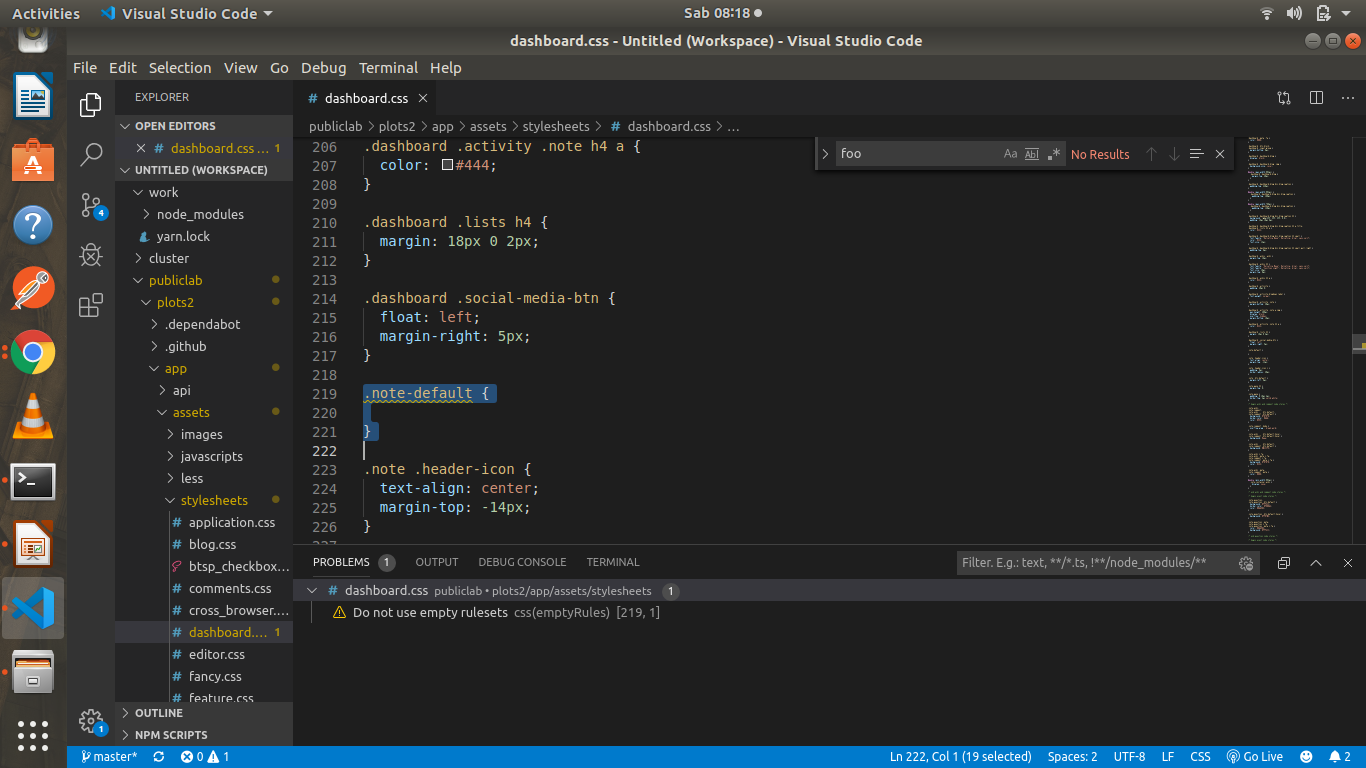Switch to the TERMINAL panel tab
Image resolution: width=1366 pixels, height=768 pixels.
point(613,562)
